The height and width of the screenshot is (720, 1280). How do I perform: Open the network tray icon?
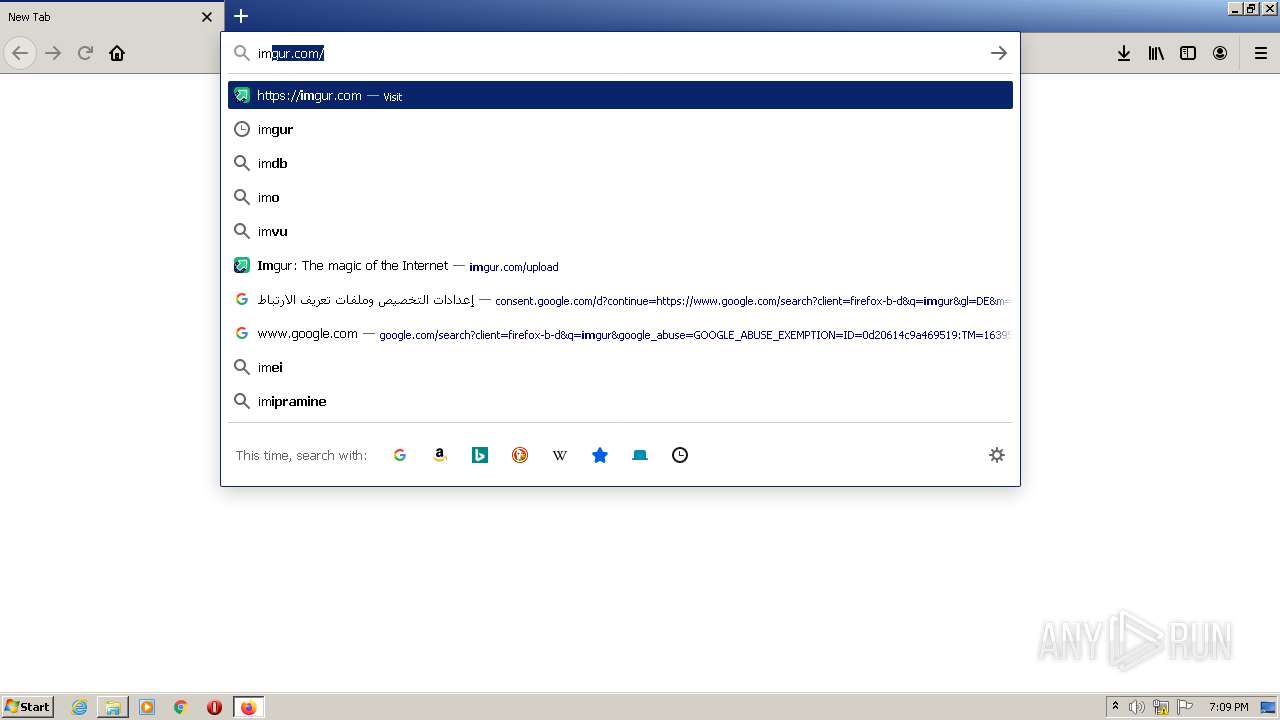(1161, 707)
